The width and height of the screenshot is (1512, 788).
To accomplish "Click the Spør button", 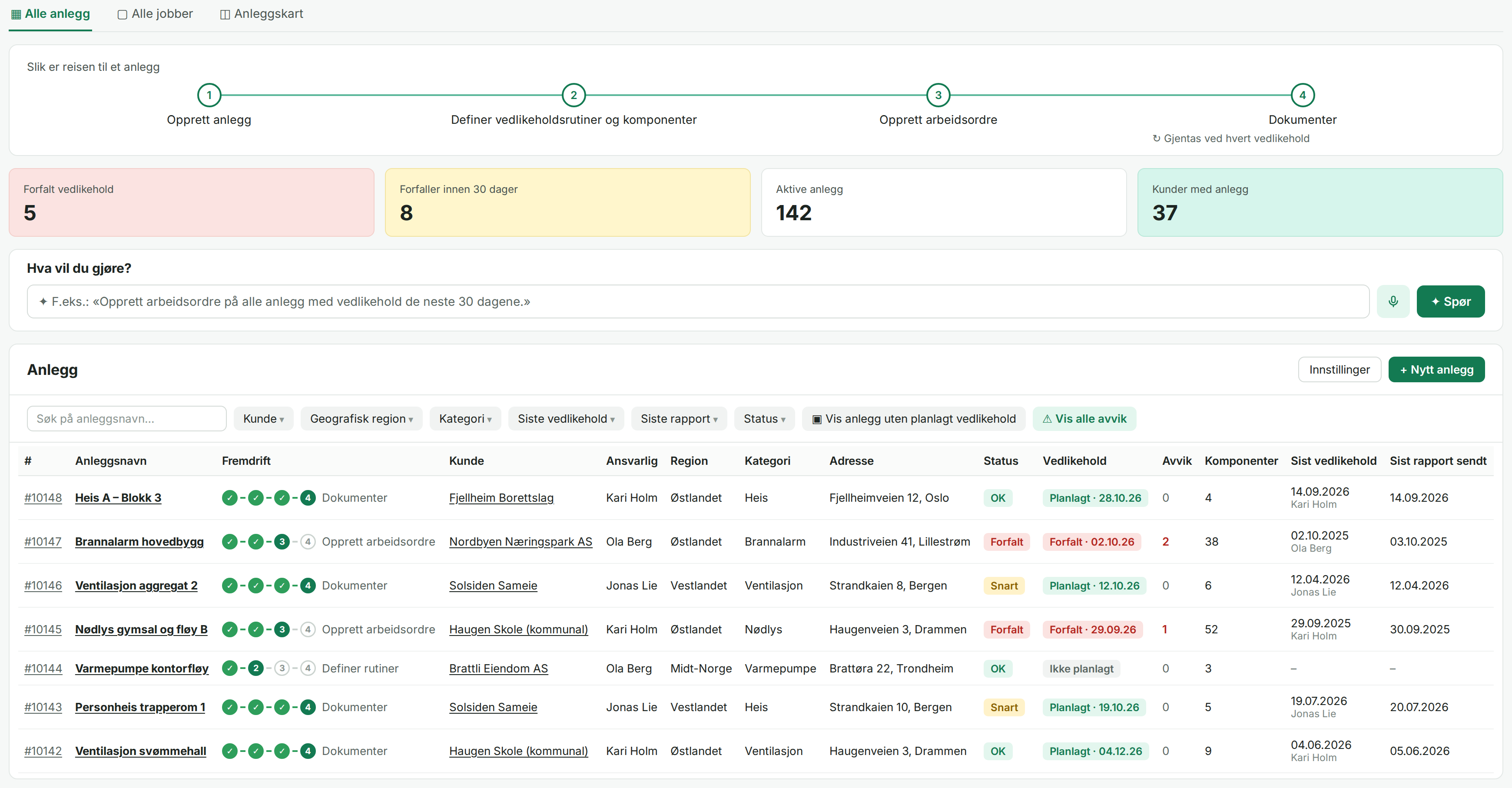I will coord(1450,301).
